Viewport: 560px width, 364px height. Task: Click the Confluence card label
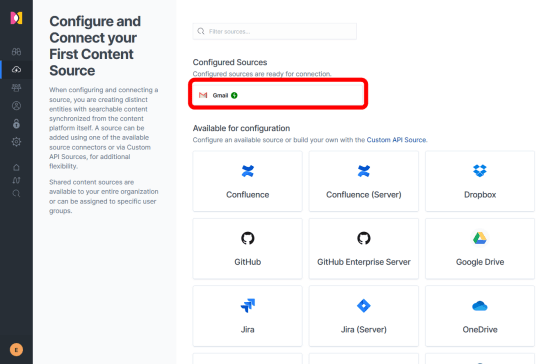tap(248, 195)
